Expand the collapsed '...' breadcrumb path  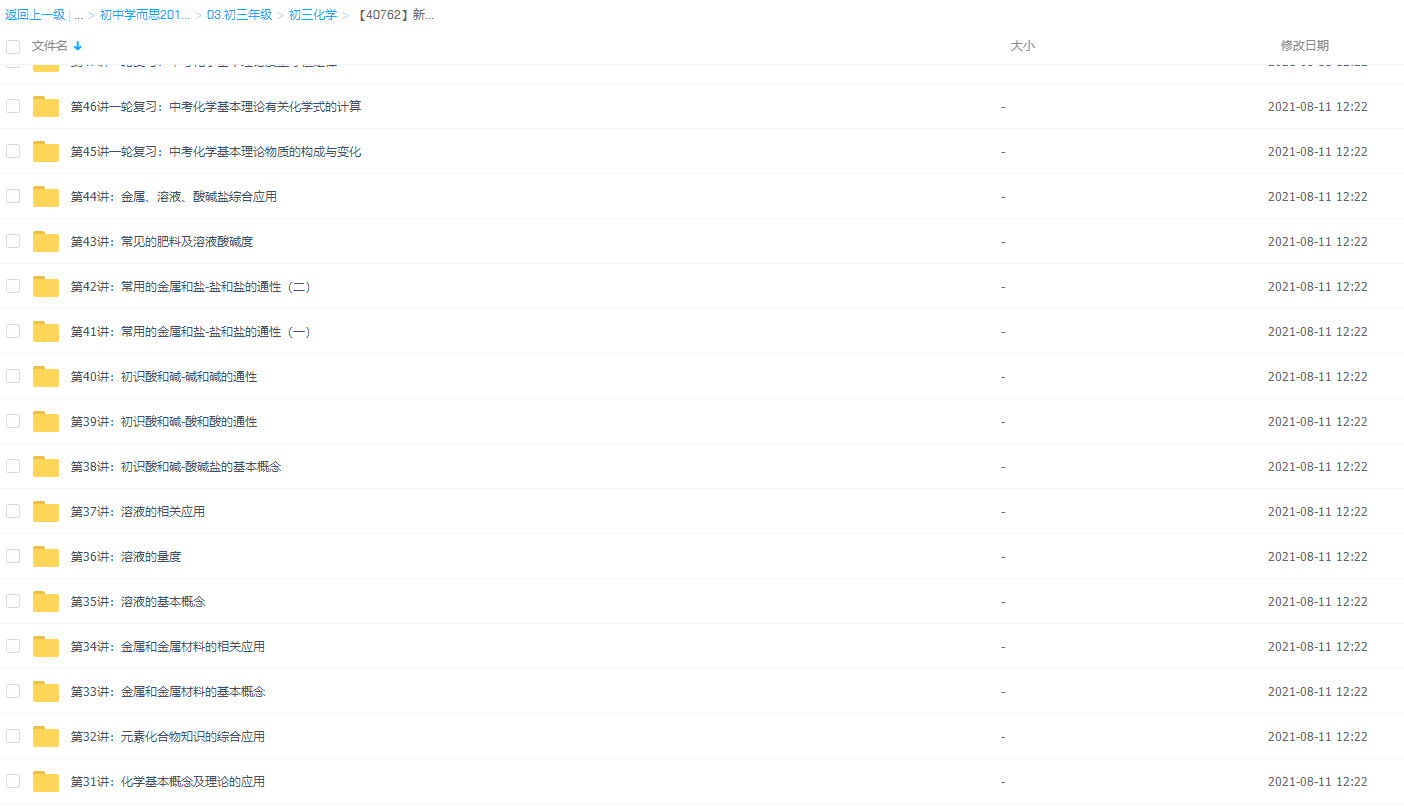click(78, 15)
